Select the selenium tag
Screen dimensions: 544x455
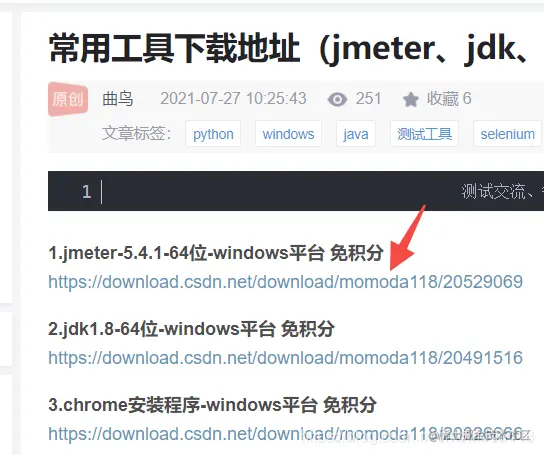[x=507, y=134]
